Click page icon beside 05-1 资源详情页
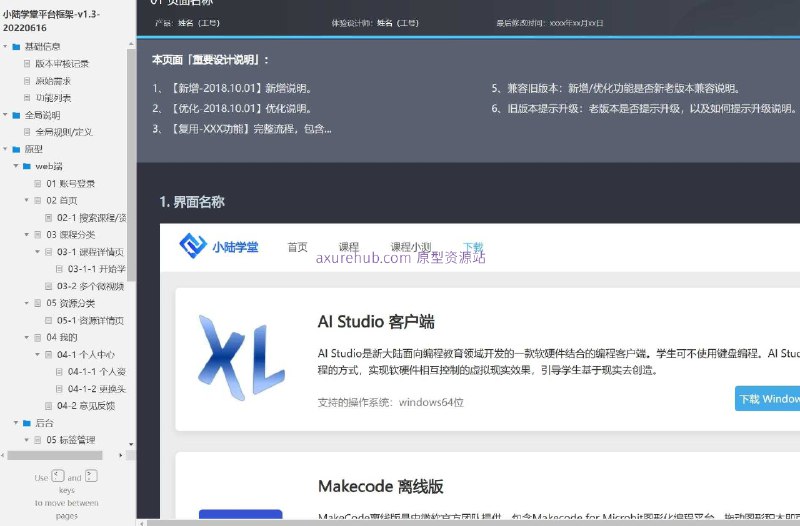 click(48, 320)
